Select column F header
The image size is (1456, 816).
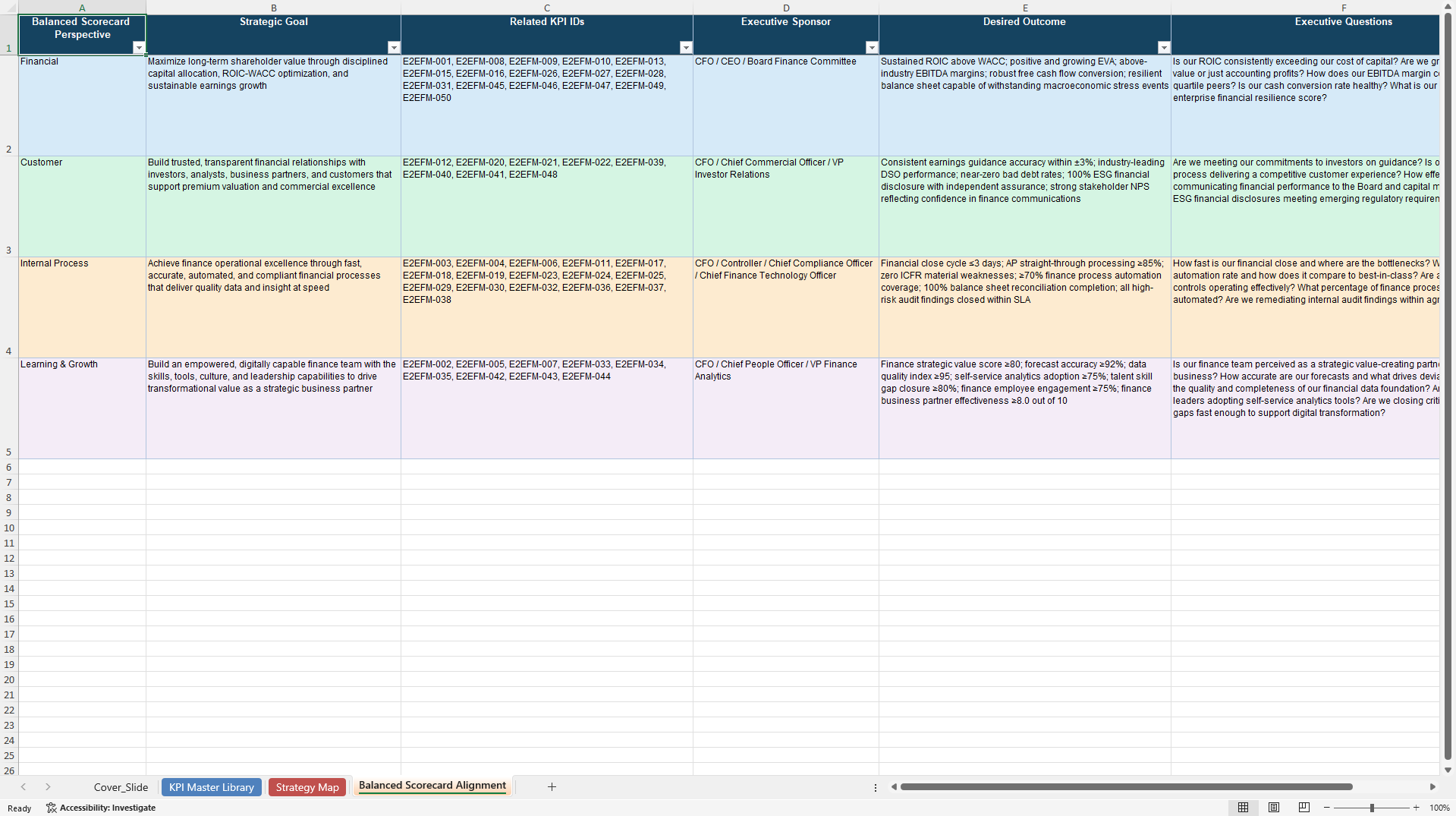(x=1305, y=8)
